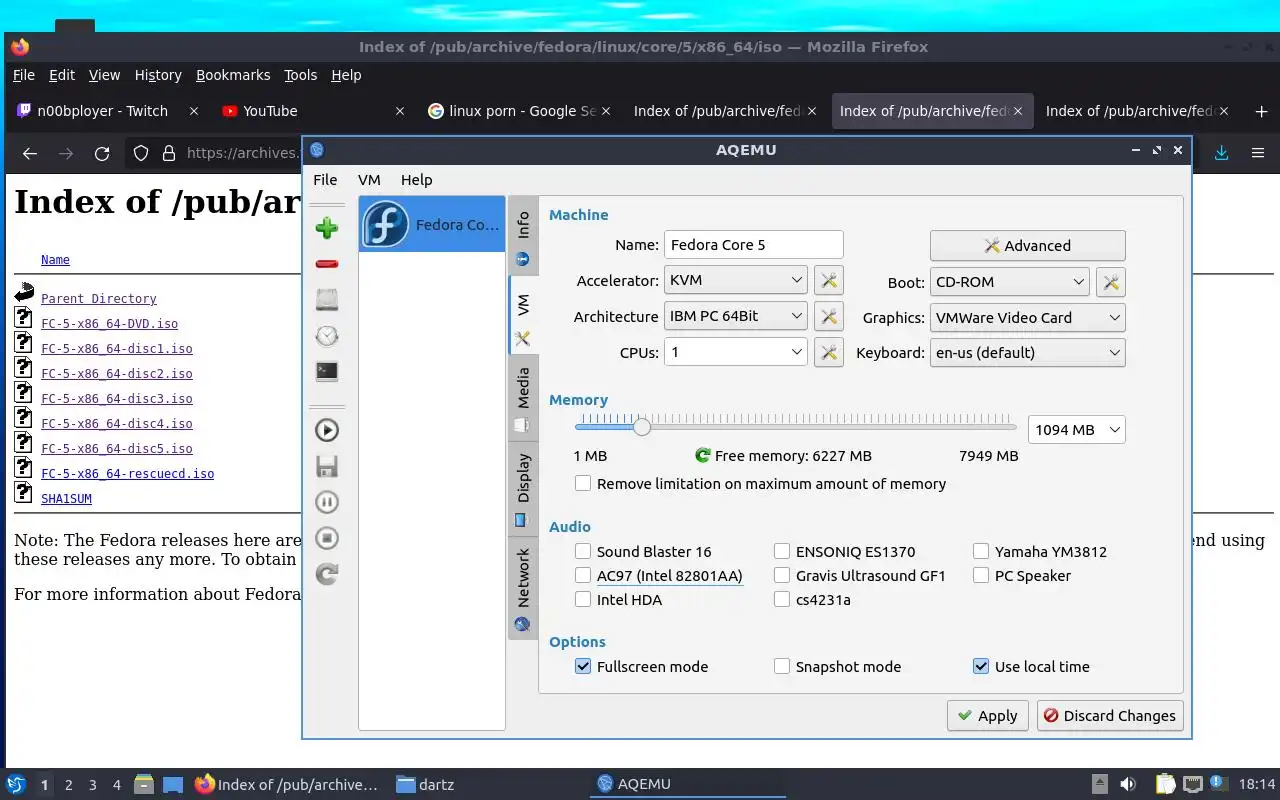
Task: Reload the Firefox page
Action: tap(102, 153)
